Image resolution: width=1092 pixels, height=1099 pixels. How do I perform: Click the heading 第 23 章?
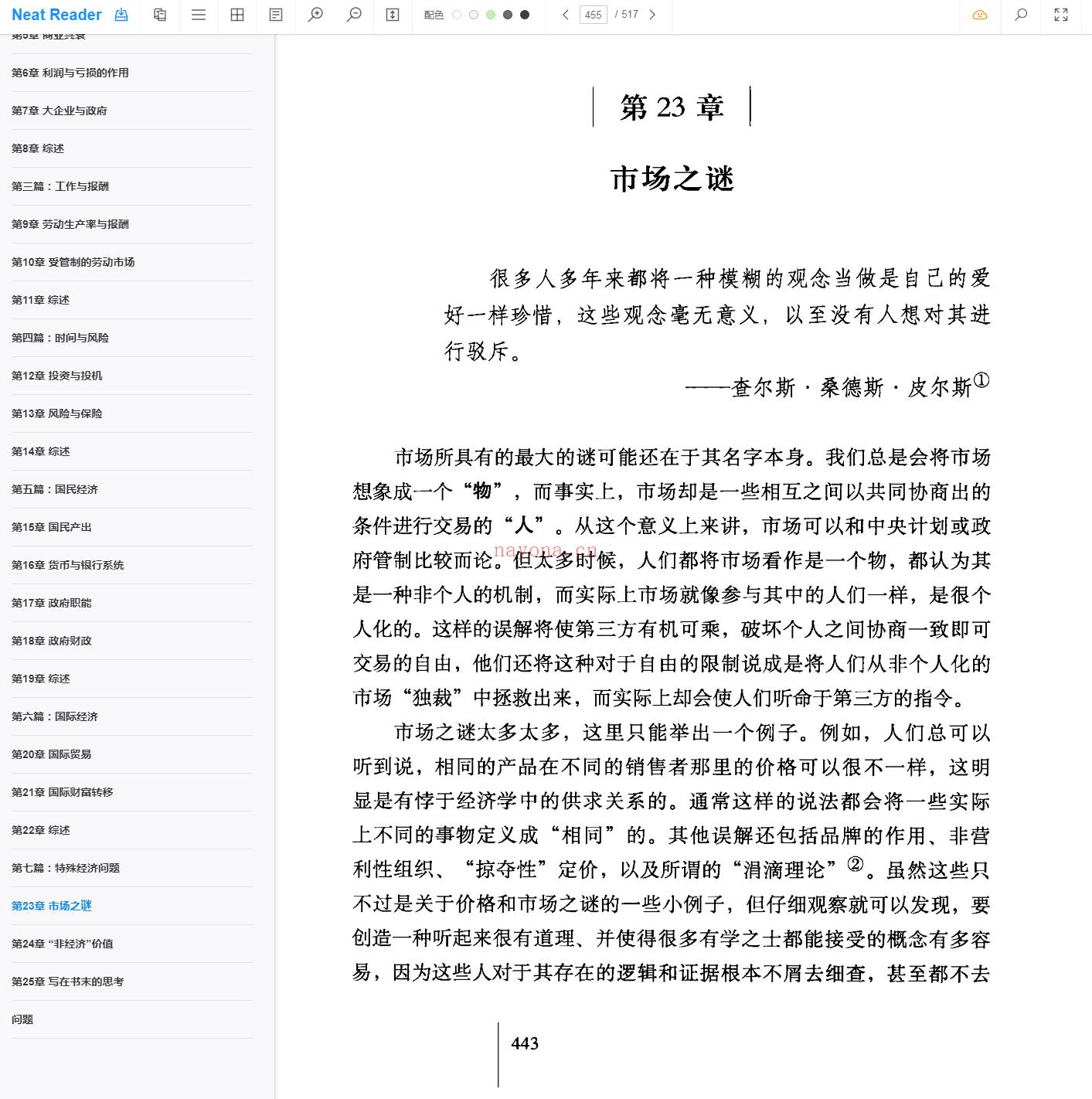pos(672,107)
